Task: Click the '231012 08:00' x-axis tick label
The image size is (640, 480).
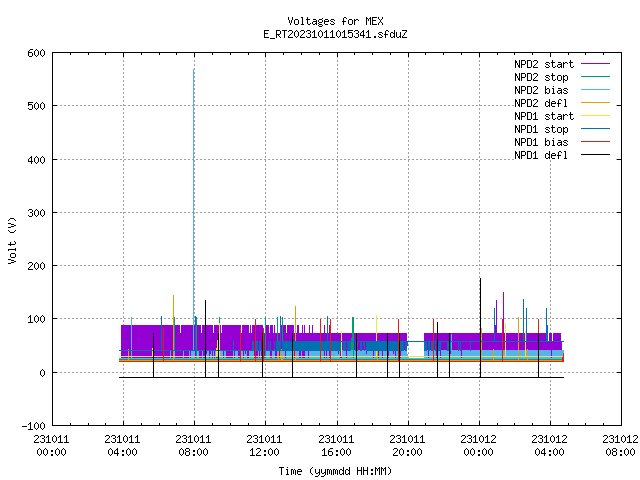Action: tap(620, 446)
